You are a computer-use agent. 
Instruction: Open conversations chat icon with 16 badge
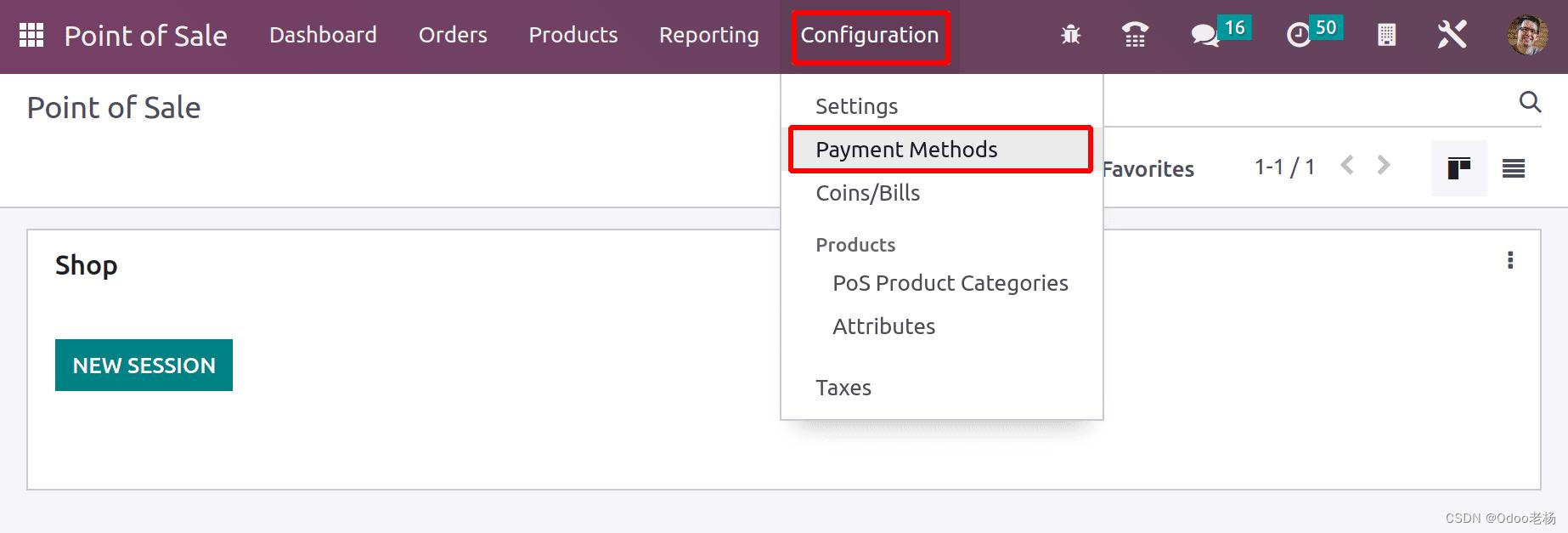click(1220, 32)
